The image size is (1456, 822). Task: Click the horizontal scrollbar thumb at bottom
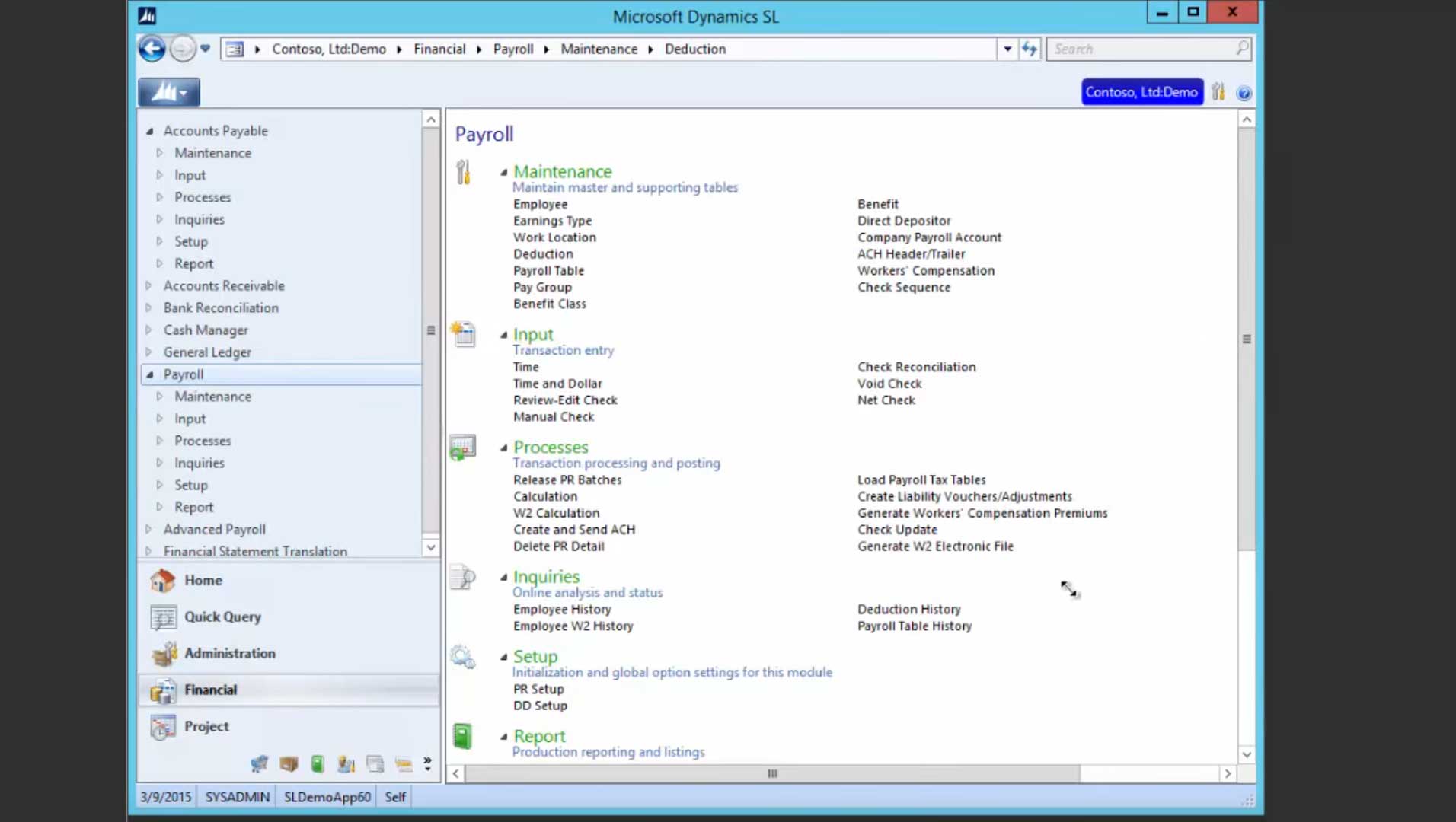772,773
